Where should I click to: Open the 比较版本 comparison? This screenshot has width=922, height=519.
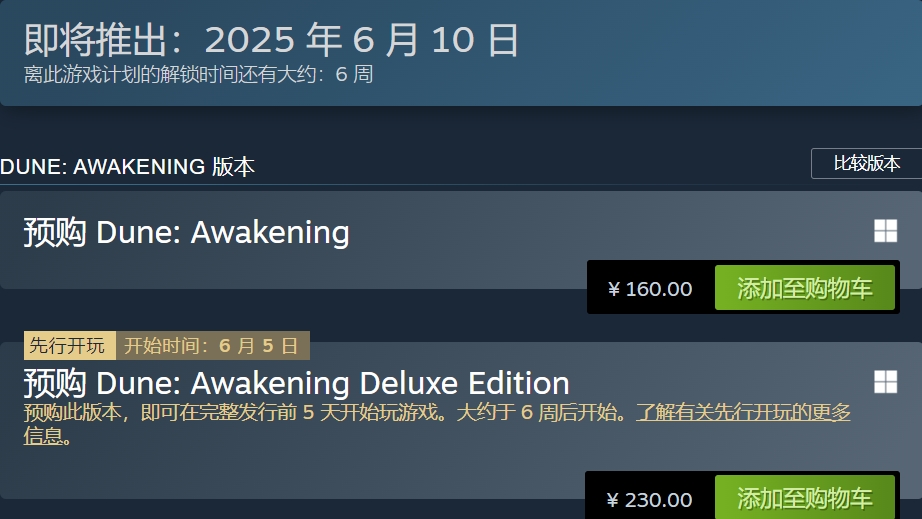pyautogui.click(x=866, y=163)
